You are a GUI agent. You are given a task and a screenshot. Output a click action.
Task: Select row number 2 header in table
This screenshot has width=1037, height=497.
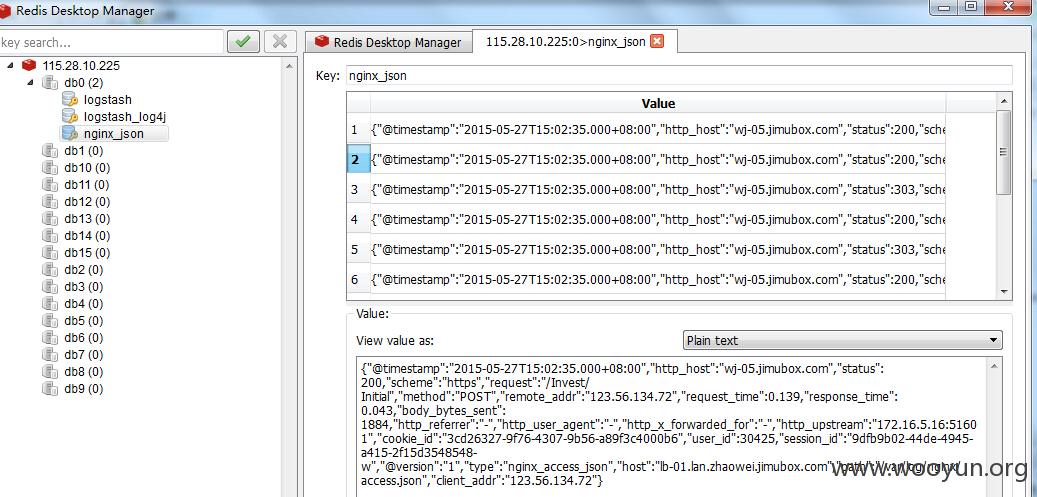[x=358, y=159]
